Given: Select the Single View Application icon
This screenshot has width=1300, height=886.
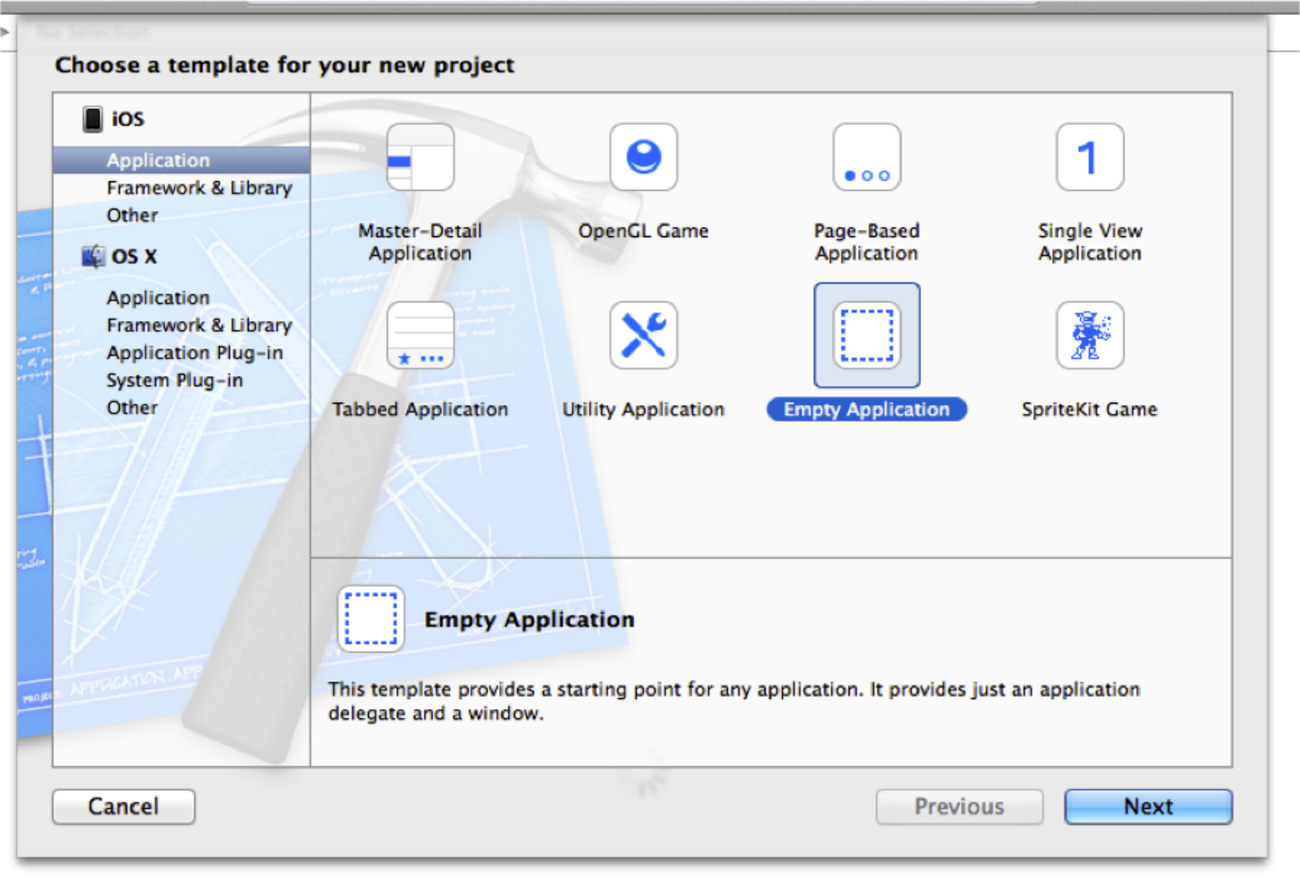Looking at the screenshot, I should [x=1089, y=157].
